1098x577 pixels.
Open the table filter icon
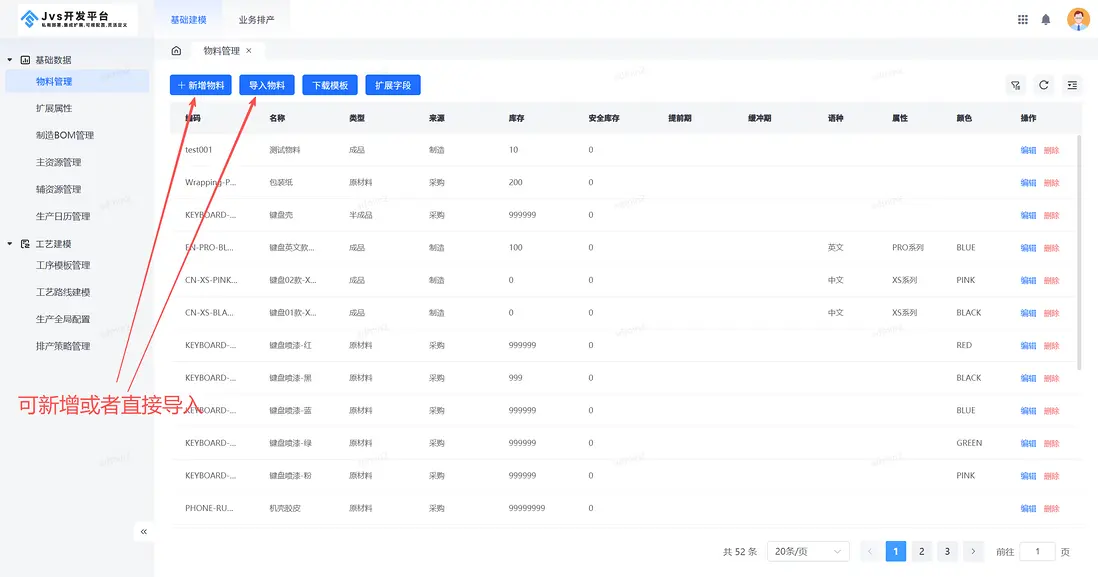click(x=1015, y=85)
